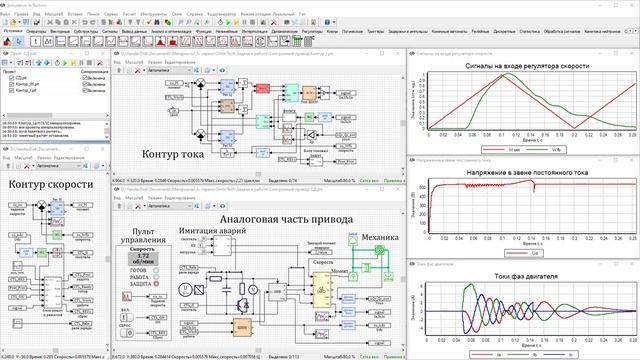640x360 pixels.
Task: Select the grey grid table block at palette end
Action: point(309,41)
